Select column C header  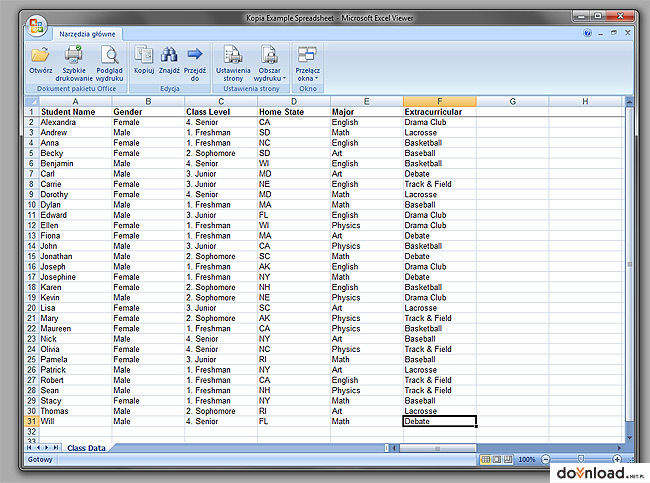pos(221,102)
